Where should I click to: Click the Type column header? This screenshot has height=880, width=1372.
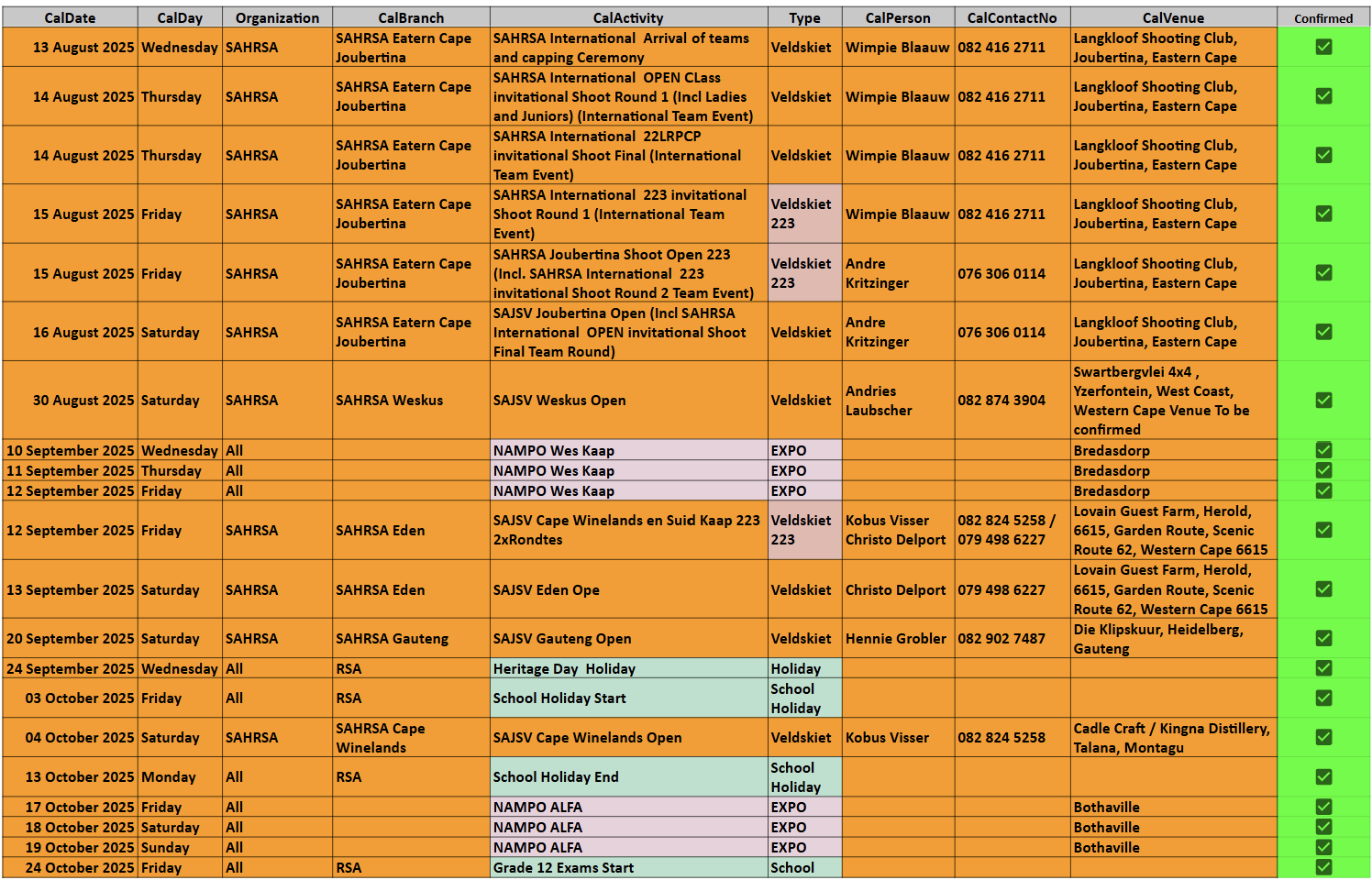tap(804, 17)
